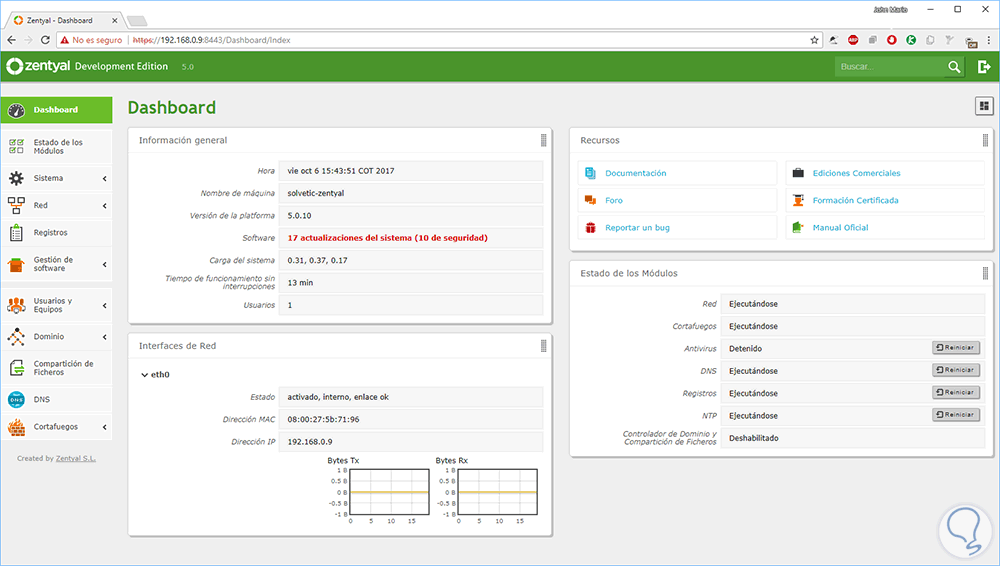Click the browser address bar URL
Image resolution: width=1000 pixels, height=566 pixels.
coord(211,40)
